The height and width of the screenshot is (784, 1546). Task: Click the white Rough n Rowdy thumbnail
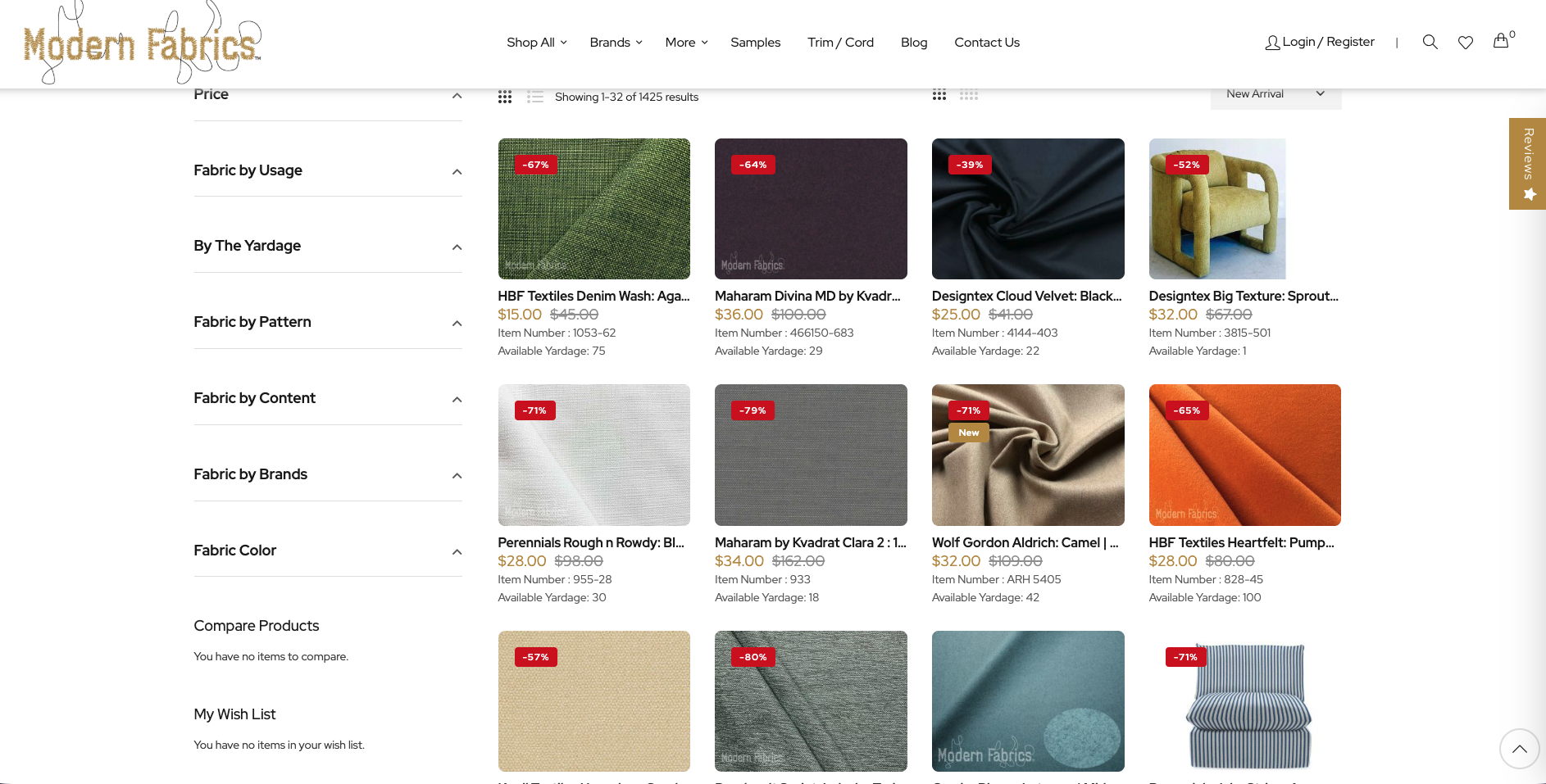[x=594, y=455]
